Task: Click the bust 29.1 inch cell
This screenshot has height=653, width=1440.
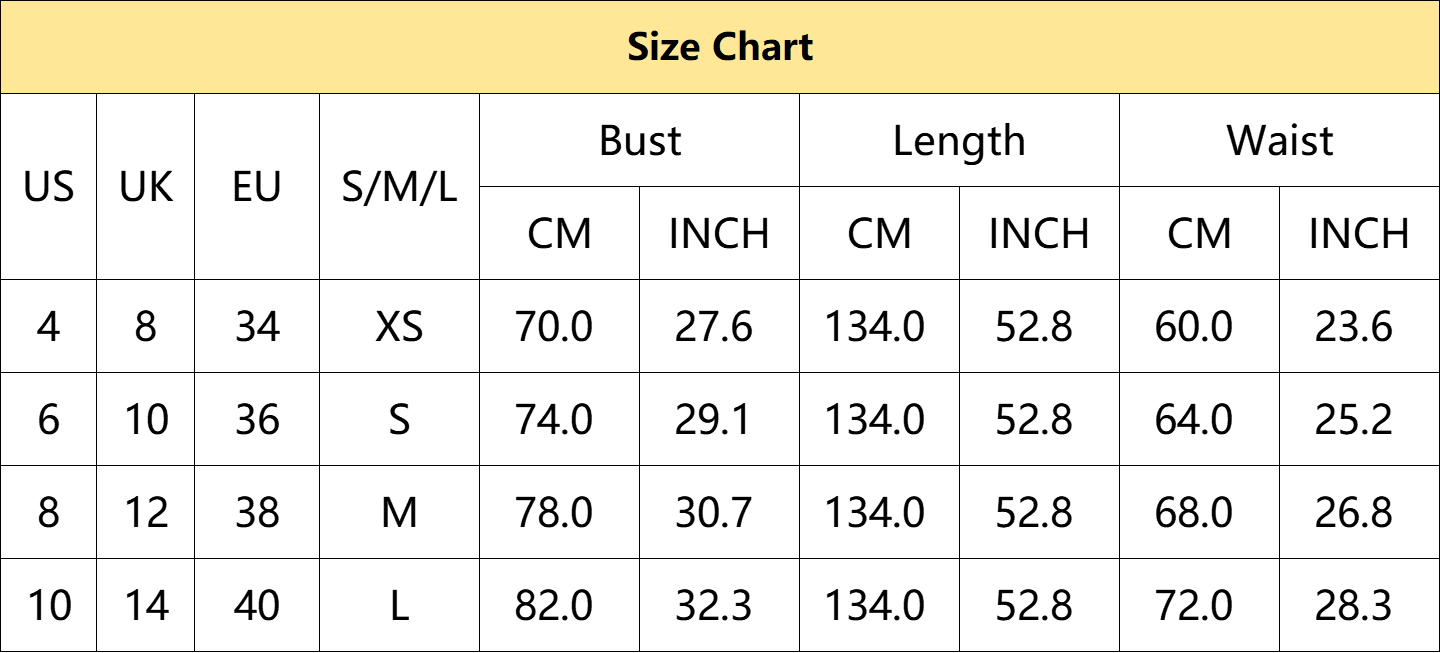Action: [x=720, y=420]
